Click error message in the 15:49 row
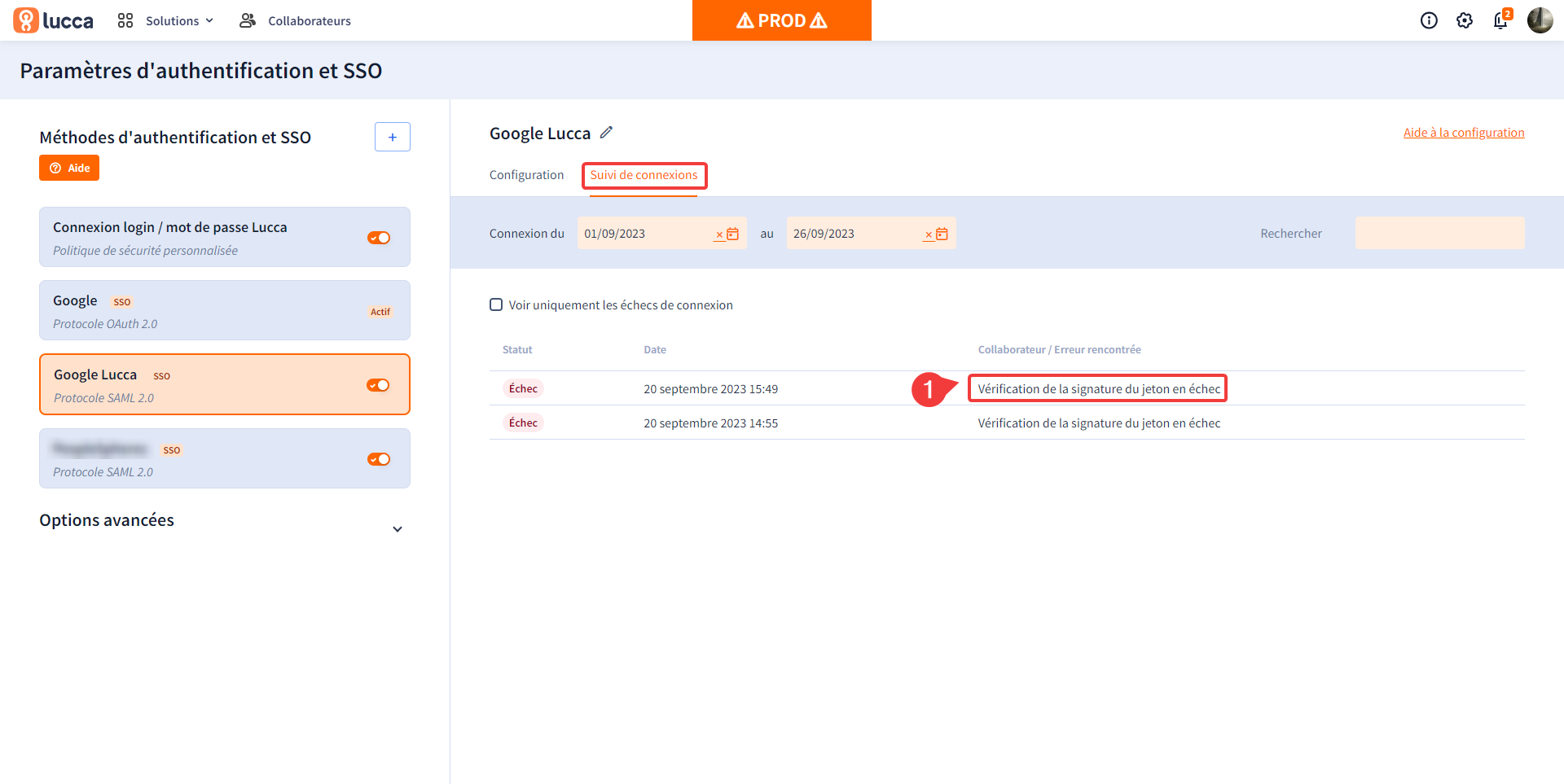 [x=1099, y=389]
